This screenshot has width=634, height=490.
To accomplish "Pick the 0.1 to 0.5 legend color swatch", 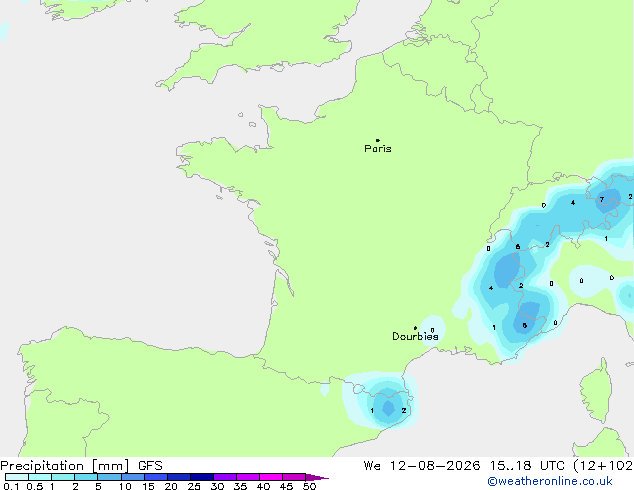I will pos(17,477).
